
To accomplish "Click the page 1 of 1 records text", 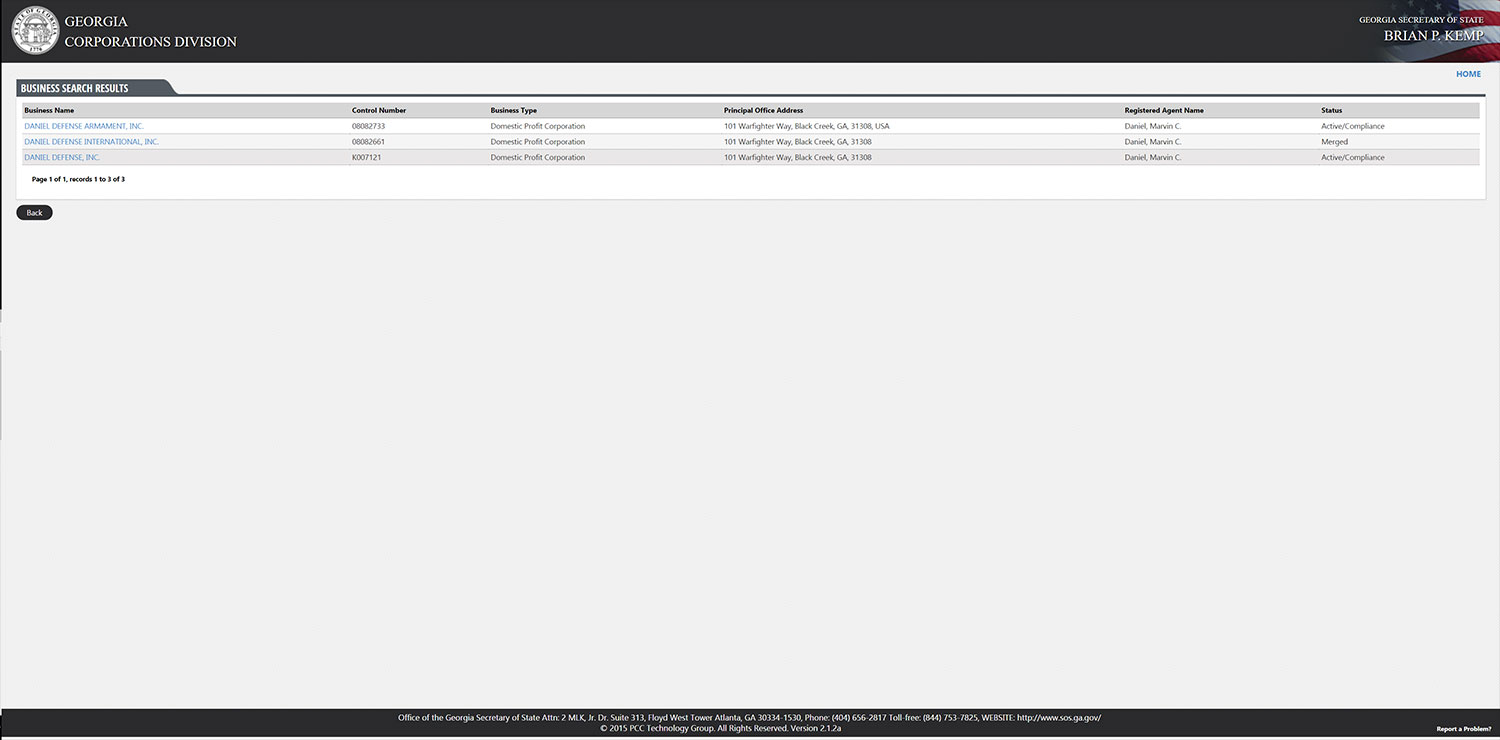I will click(78, 179).
